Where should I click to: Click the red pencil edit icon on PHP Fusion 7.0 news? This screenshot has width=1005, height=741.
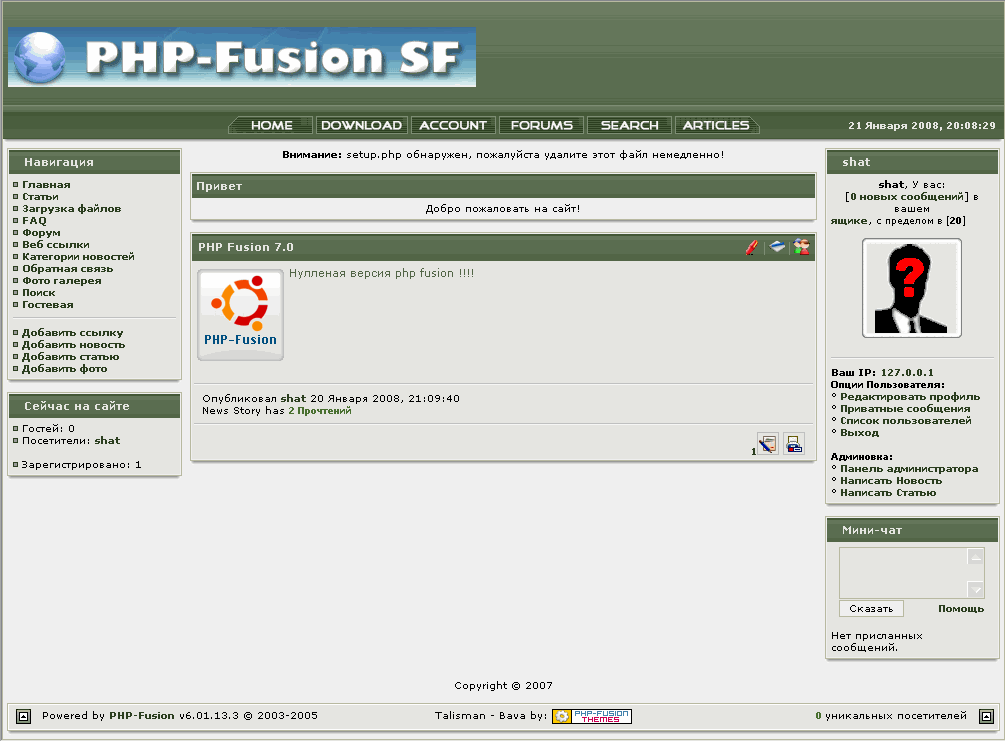pyautogui.click(x=752, y=247)
